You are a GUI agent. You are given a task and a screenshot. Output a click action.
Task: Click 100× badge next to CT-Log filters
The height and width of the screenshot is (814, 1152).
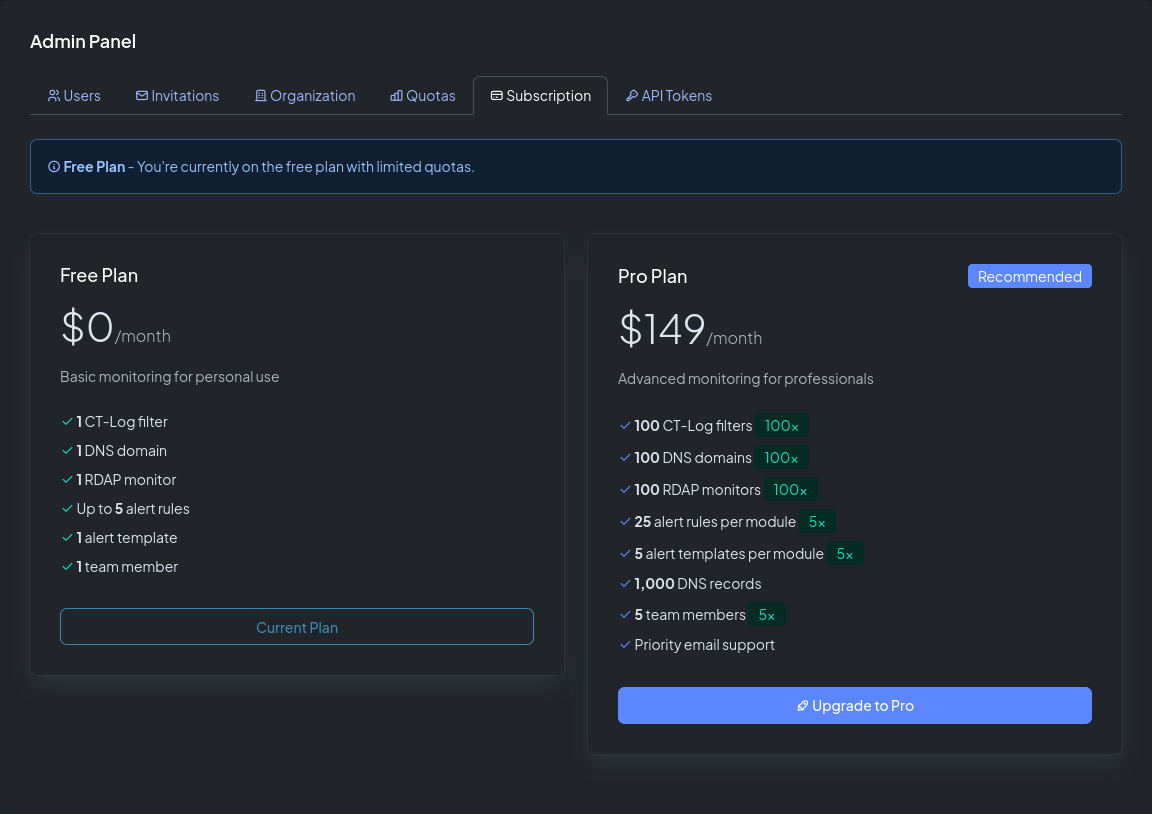click(x=782, y=425)
